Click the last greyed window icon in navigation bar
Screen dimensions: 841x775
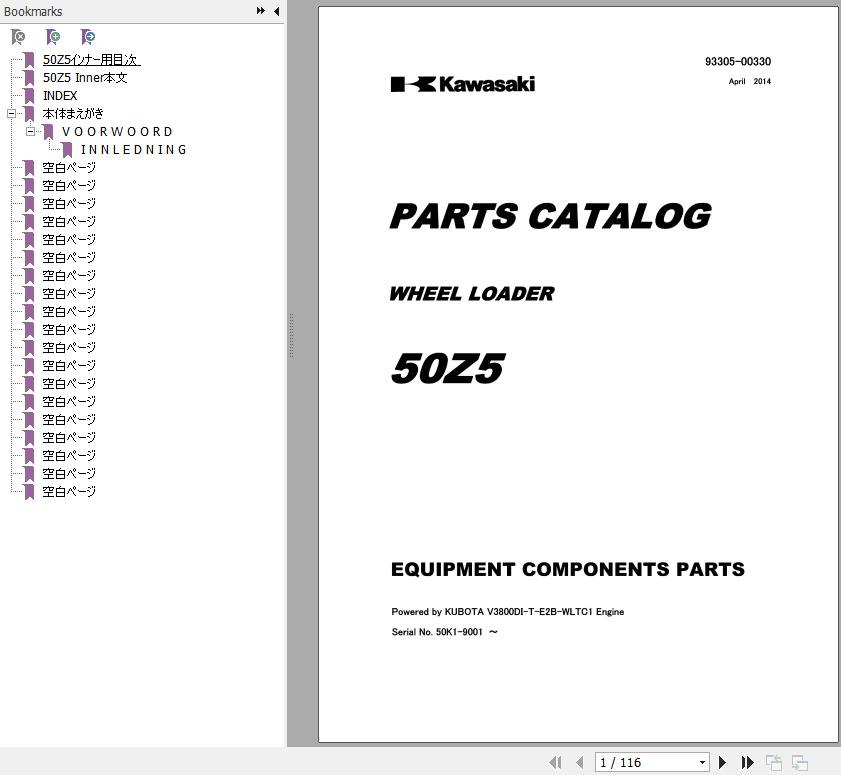point(800,762)
